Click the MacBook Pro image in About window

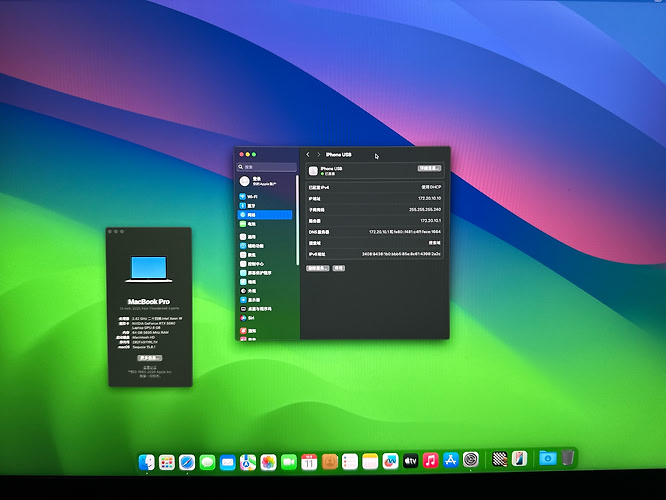(x=149, y=269)
